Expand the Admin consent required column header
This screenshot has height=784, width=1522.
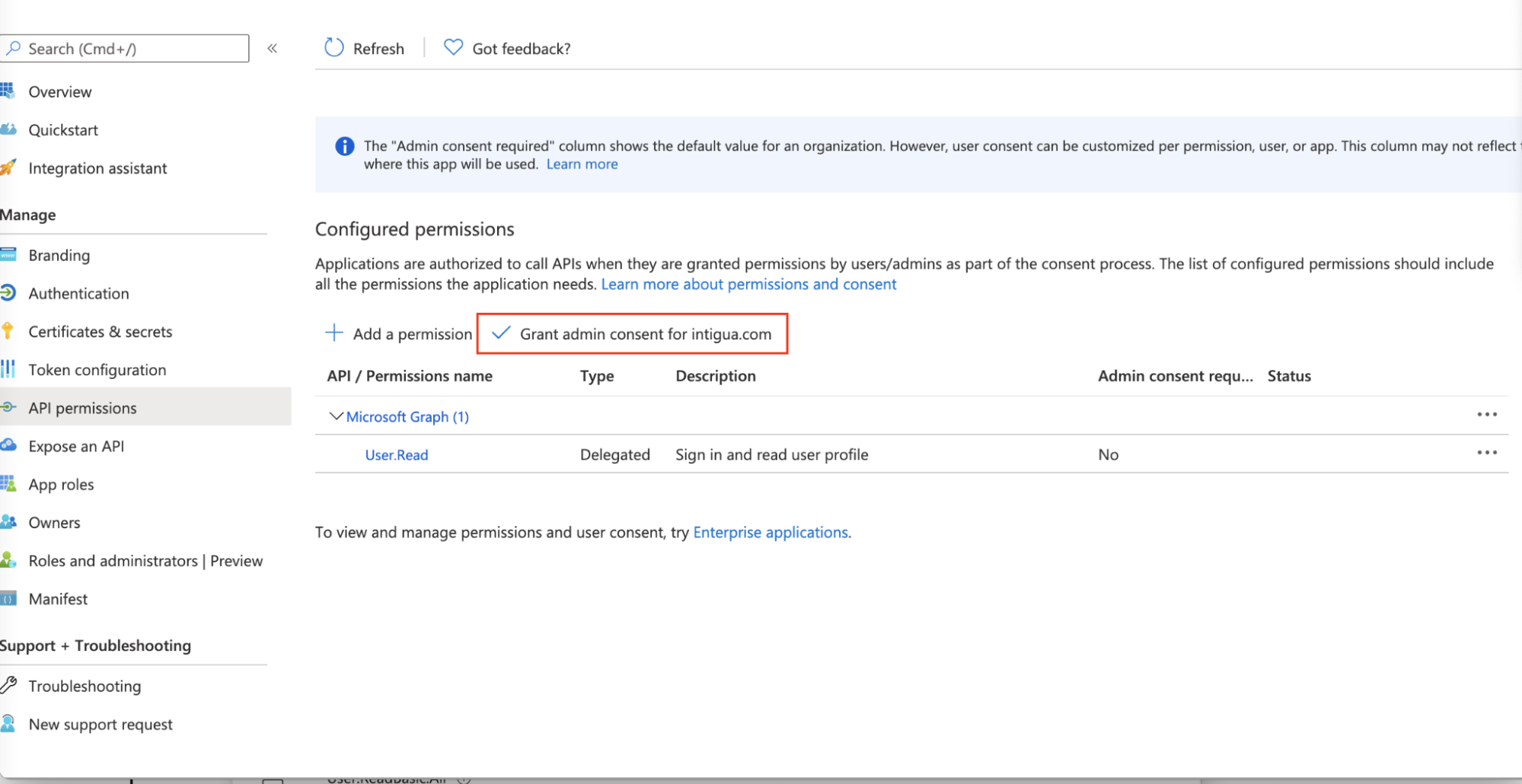[1175, 375]
